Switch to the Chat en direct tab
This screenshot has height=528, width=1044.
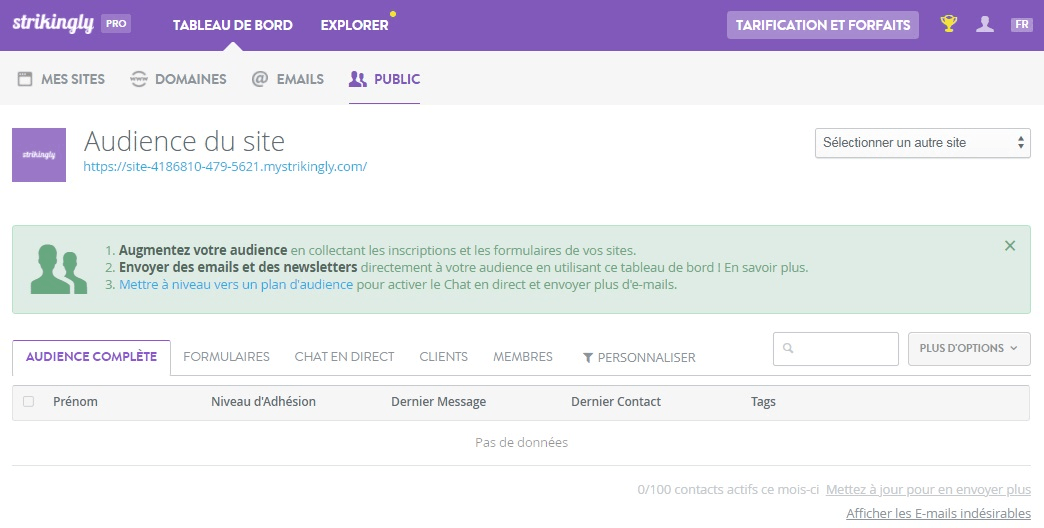[x=344, y=357]
